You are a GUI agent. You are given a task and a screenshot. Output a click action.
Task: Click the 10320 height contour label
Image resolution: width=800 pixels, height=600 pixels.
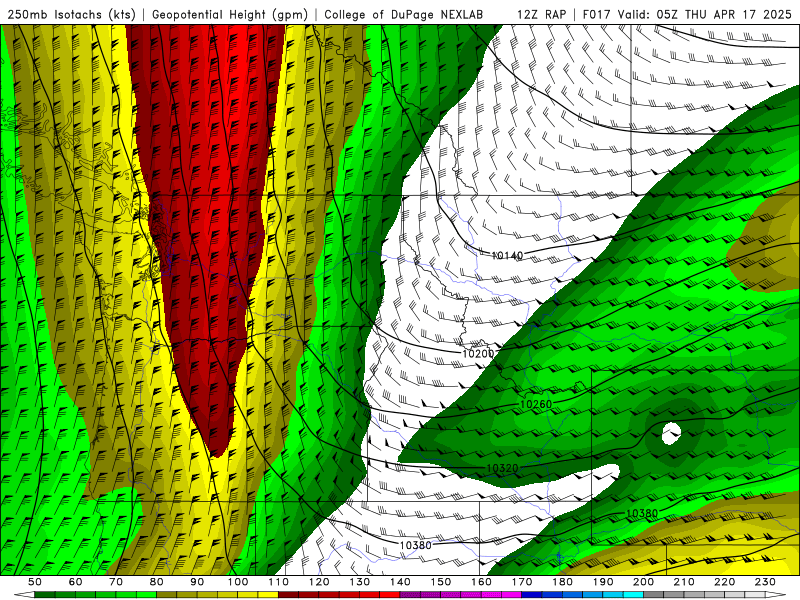click(x=503, y=468)
